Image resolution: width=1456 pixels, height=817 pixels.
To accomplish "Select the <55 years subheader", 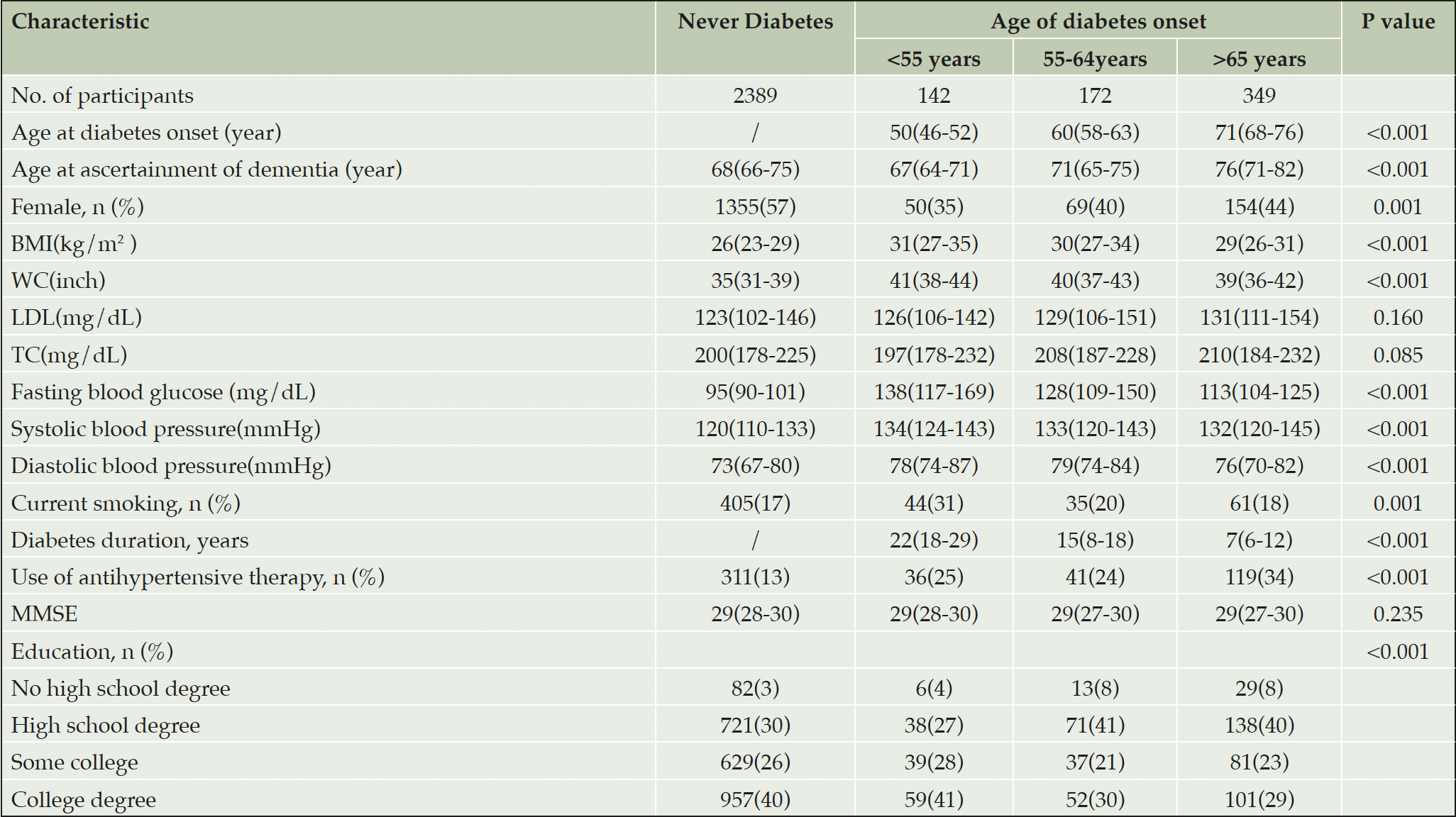I will [934, 59].
